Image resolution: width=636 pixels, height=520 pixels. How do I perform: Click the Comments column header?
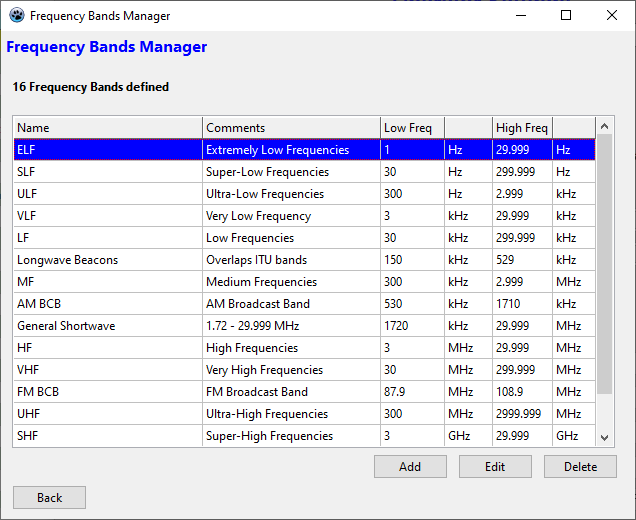point(291,128)
